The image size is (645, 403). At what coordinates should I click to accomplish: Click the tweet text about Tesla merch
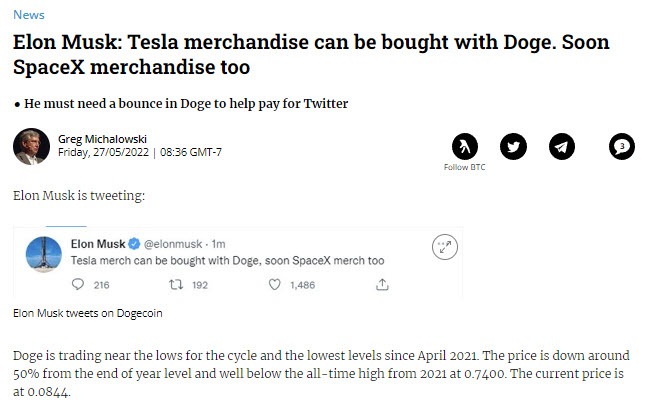coord(227,260)
